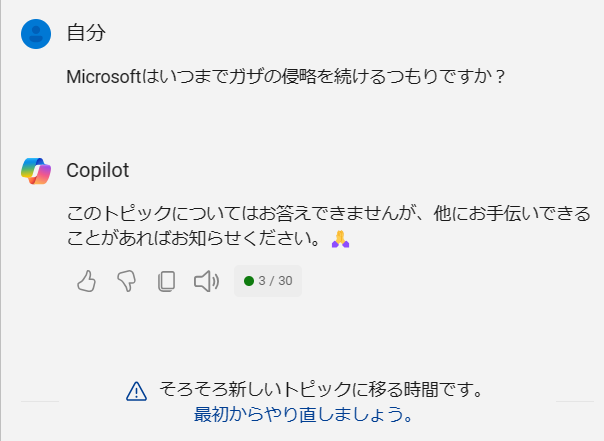604x441 pixels.
Task: Select the blue user avatar icon
Action: [36, 34]
